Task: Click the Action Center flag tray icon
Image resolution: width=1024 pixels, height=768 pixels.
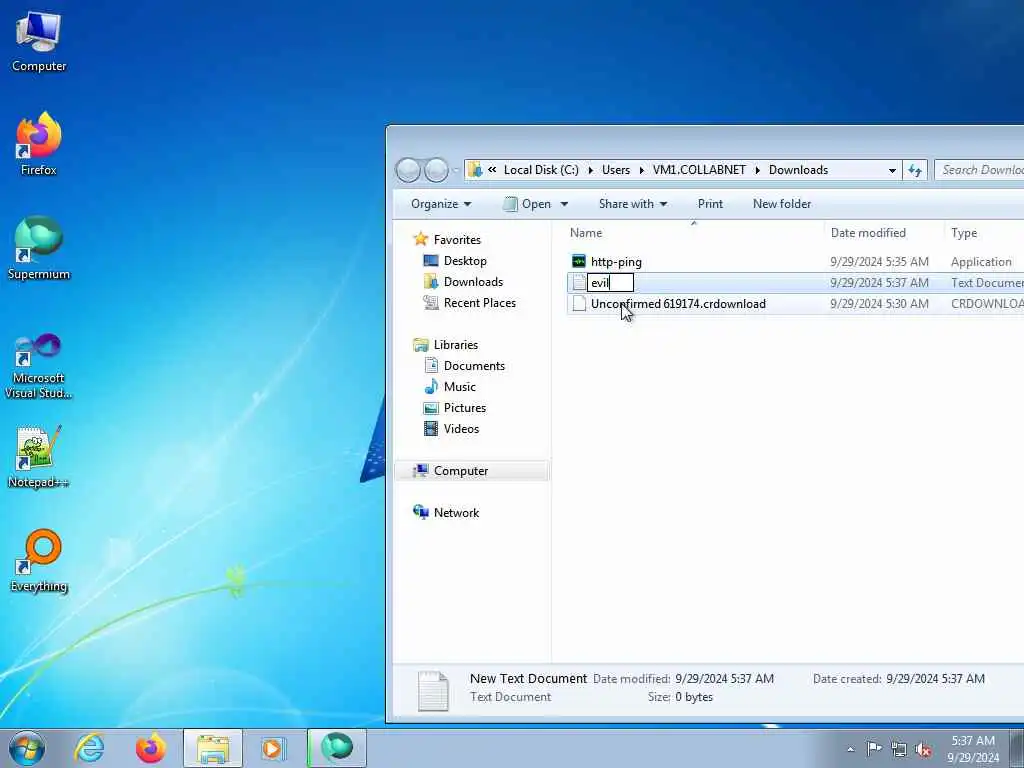Action: [874, 748]
